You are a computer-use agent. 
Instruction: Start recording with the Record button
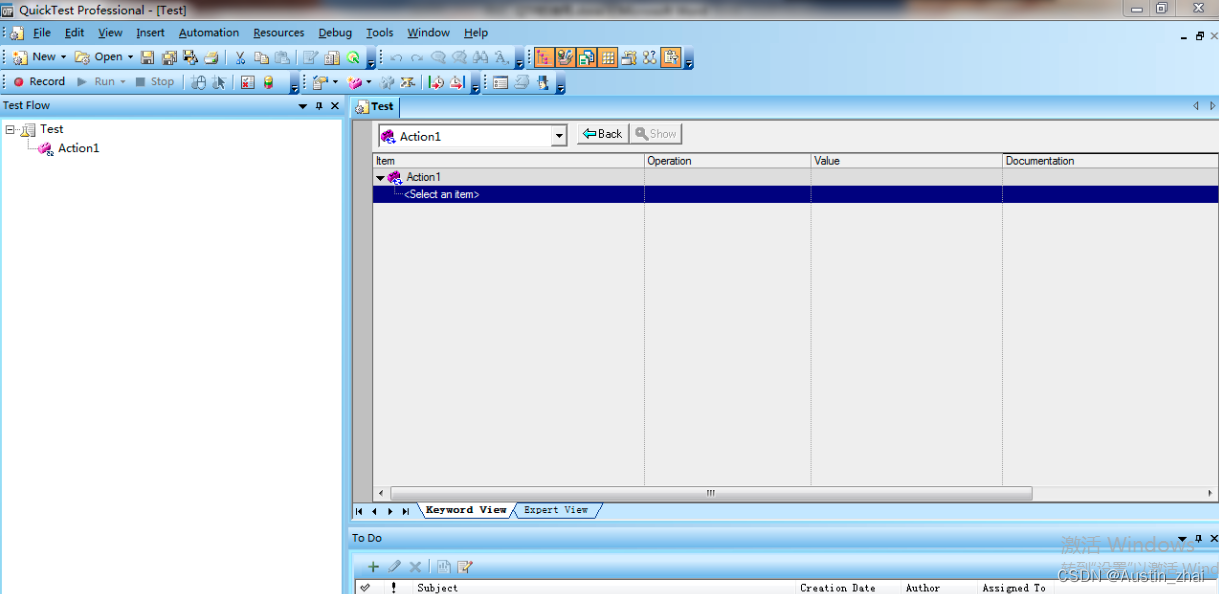tap(38, 81)
